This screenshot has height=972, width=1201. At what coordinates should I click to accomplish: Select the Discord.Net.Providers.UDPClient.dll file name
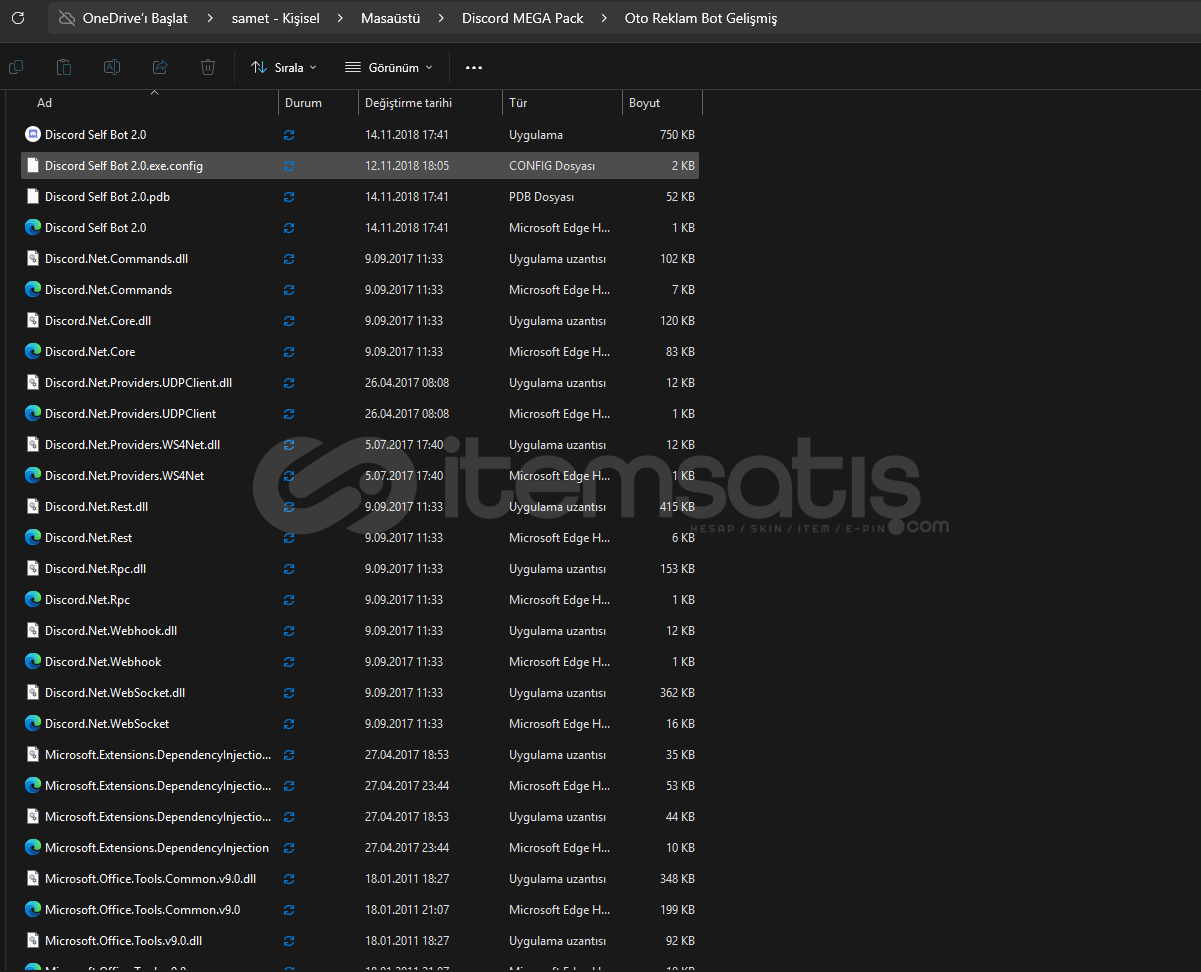click(x=138, y=383)
